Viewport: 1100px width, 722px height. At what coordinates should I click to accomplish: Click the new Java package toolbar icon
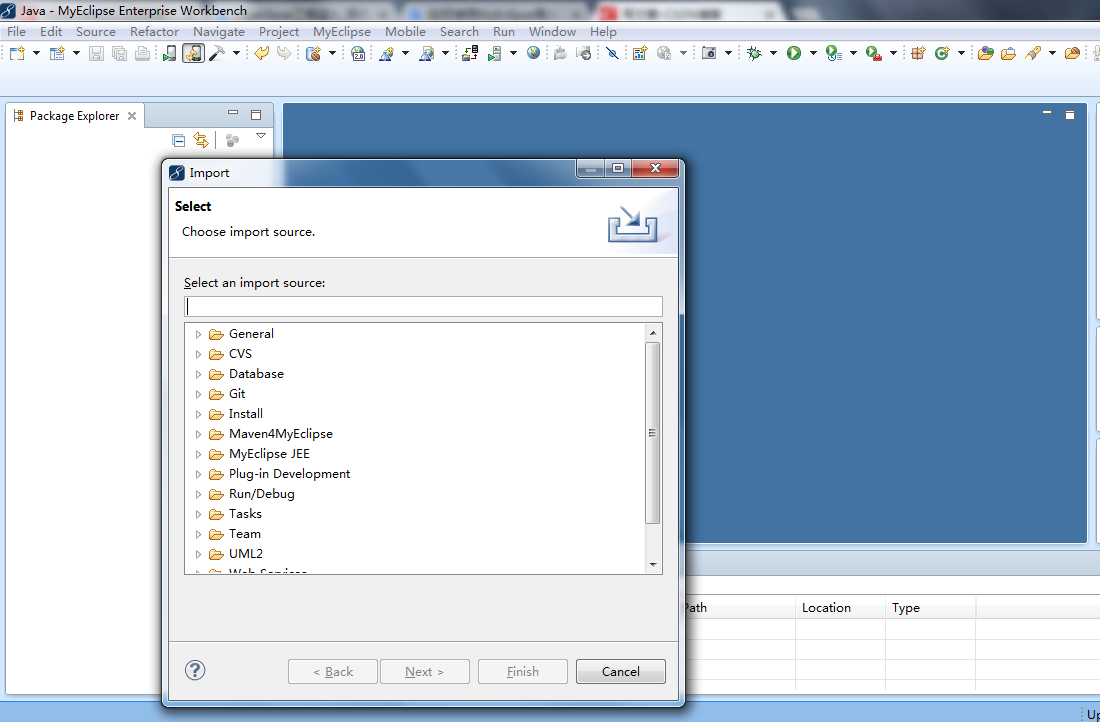918,53
